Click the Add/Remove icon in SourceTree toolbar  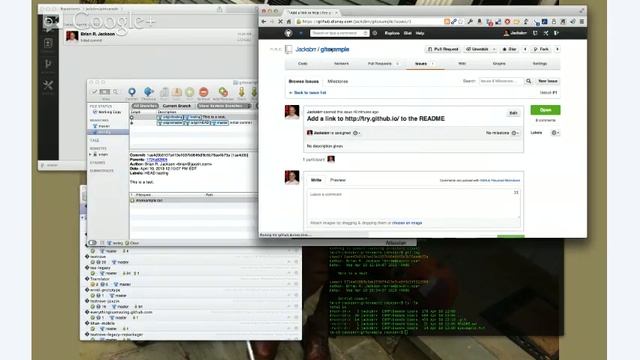point(223,92)
